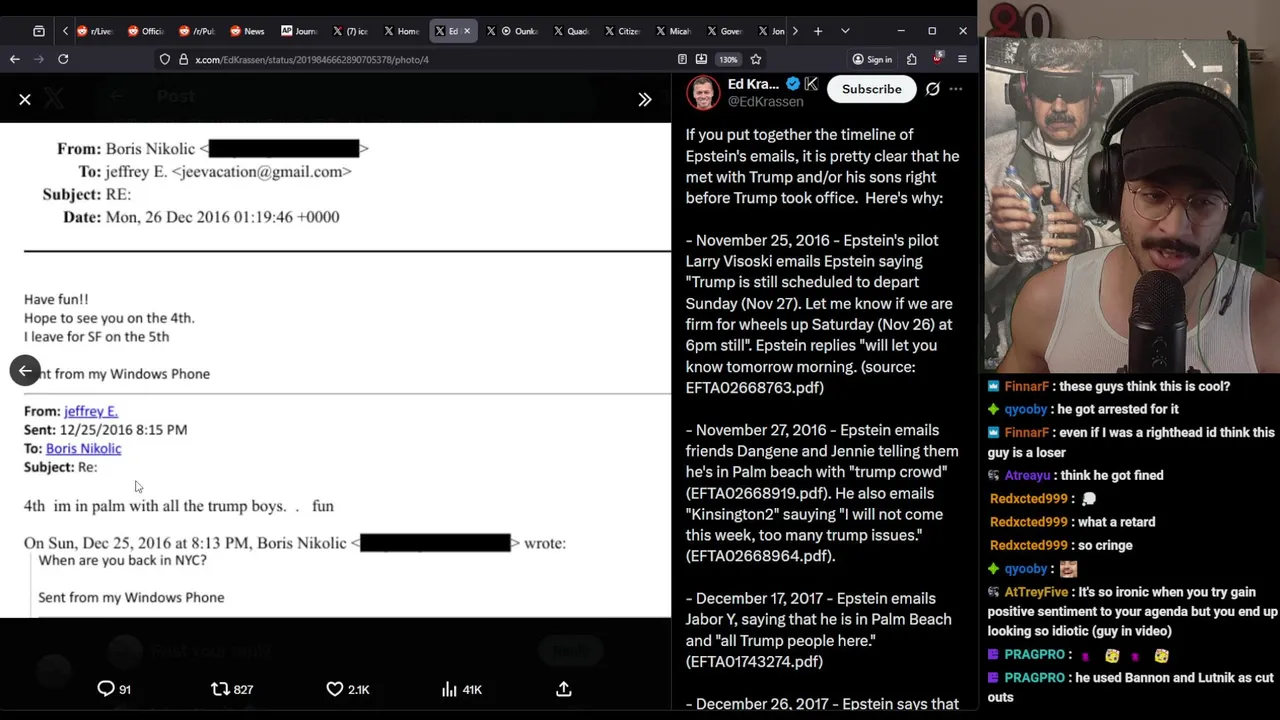
Task: Open view analytics showing 41K views
Action: (462, 689)
